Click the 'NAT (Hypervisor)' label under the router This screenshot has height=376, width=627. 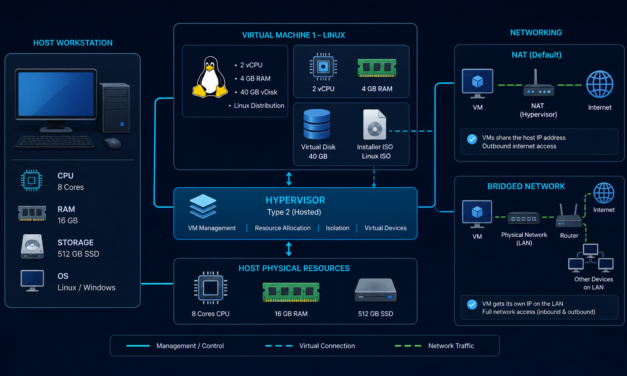(x=538, y=110)
